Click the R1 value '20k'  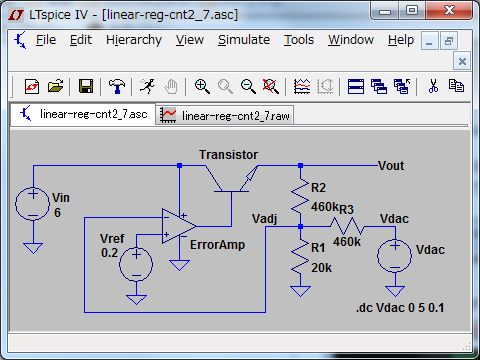click(x=321, y=268)
